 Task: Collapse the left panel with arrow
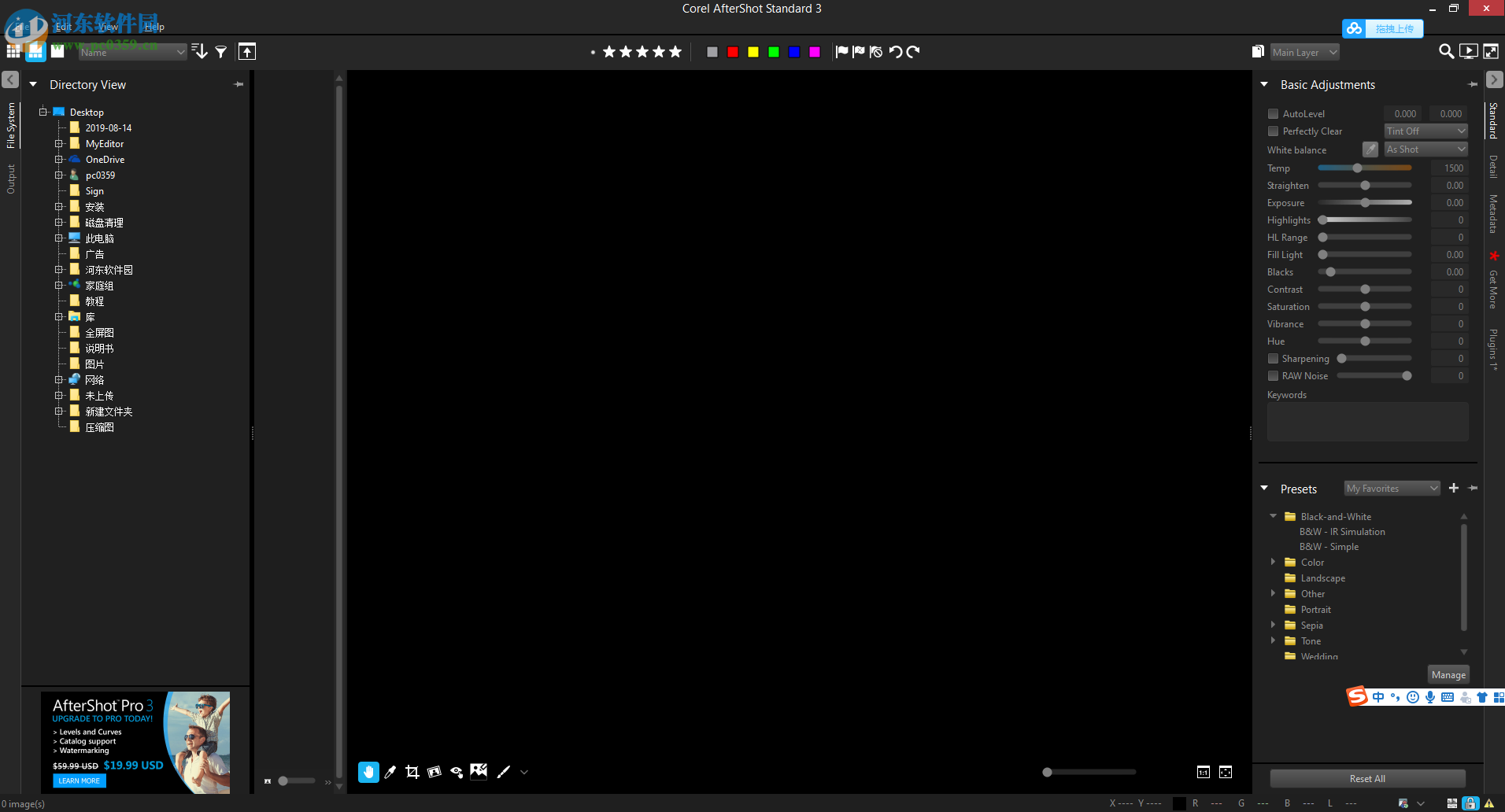10,79
